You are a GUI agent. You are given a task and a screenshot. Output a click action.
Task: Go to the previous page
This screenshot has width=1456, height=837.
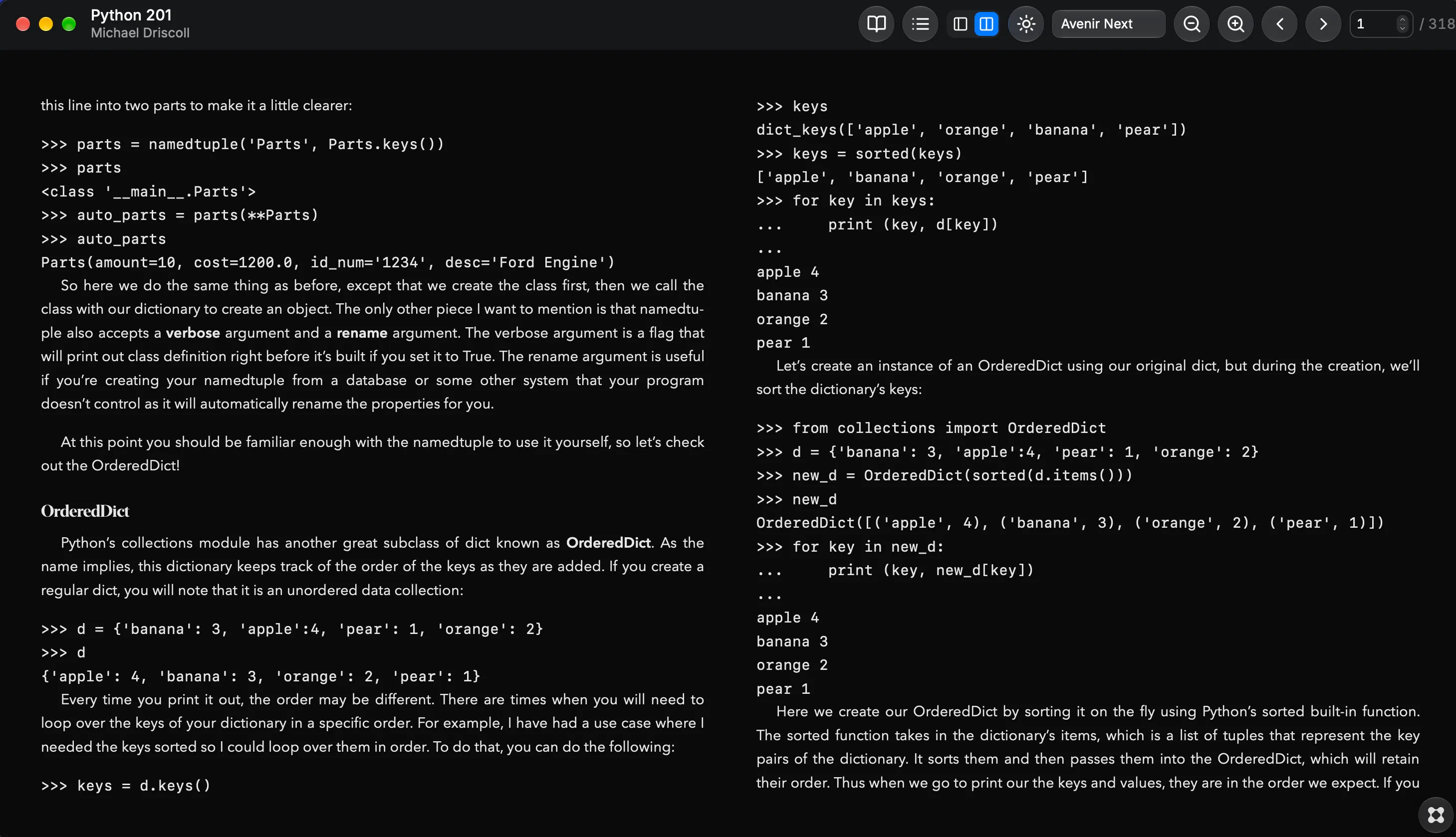[x=1279, y=24]
